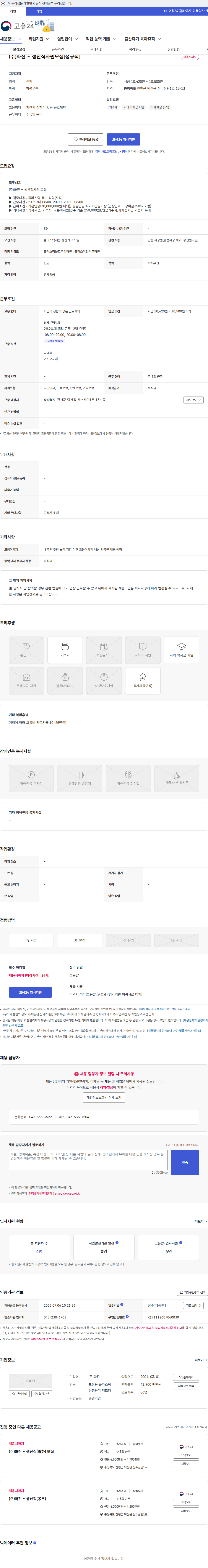Viewport: 208px width, 1568px height.
Task: Select the 건물 내부 경사로 facility icon
Action: (176, 779)
